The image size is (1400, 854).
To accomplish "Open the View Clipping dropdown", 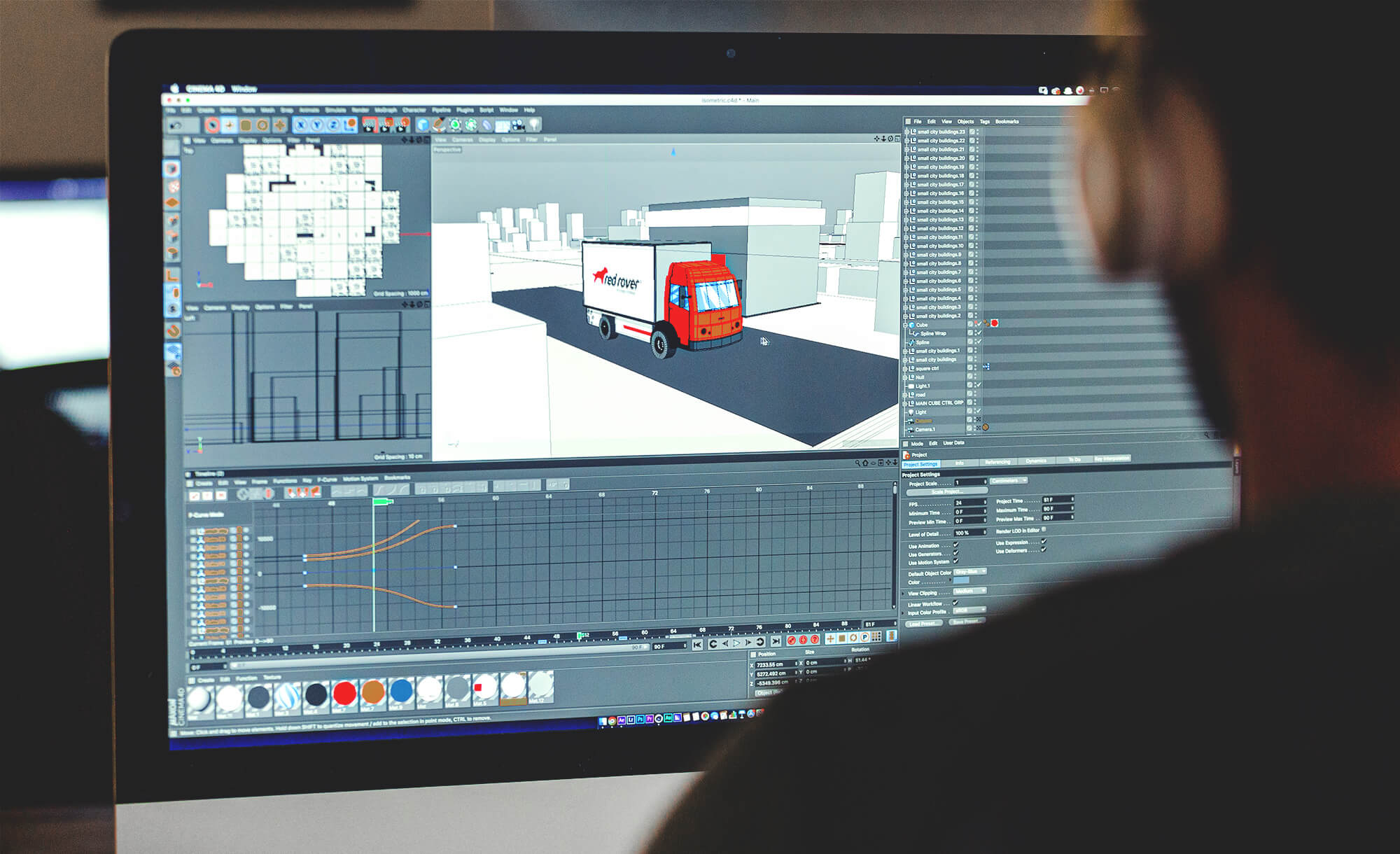I will pos(969,591).
